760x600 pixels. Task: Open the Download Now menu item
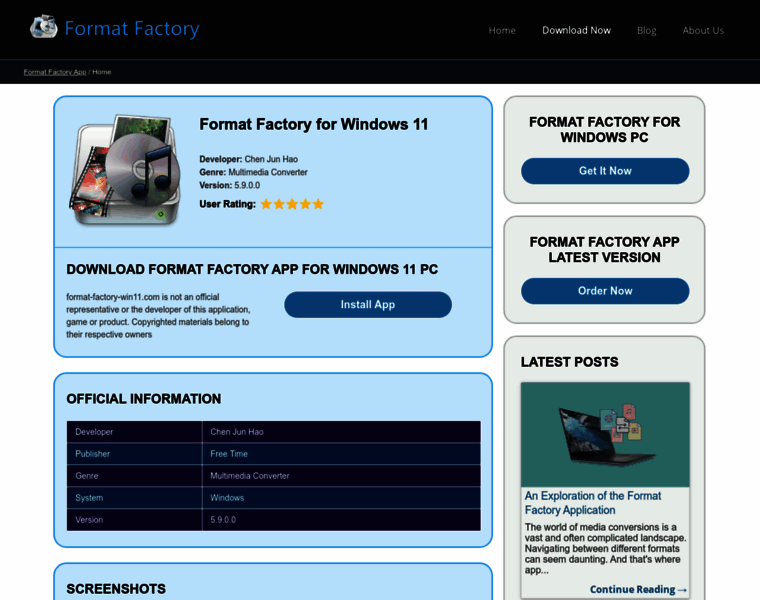(x=576, y=30)
